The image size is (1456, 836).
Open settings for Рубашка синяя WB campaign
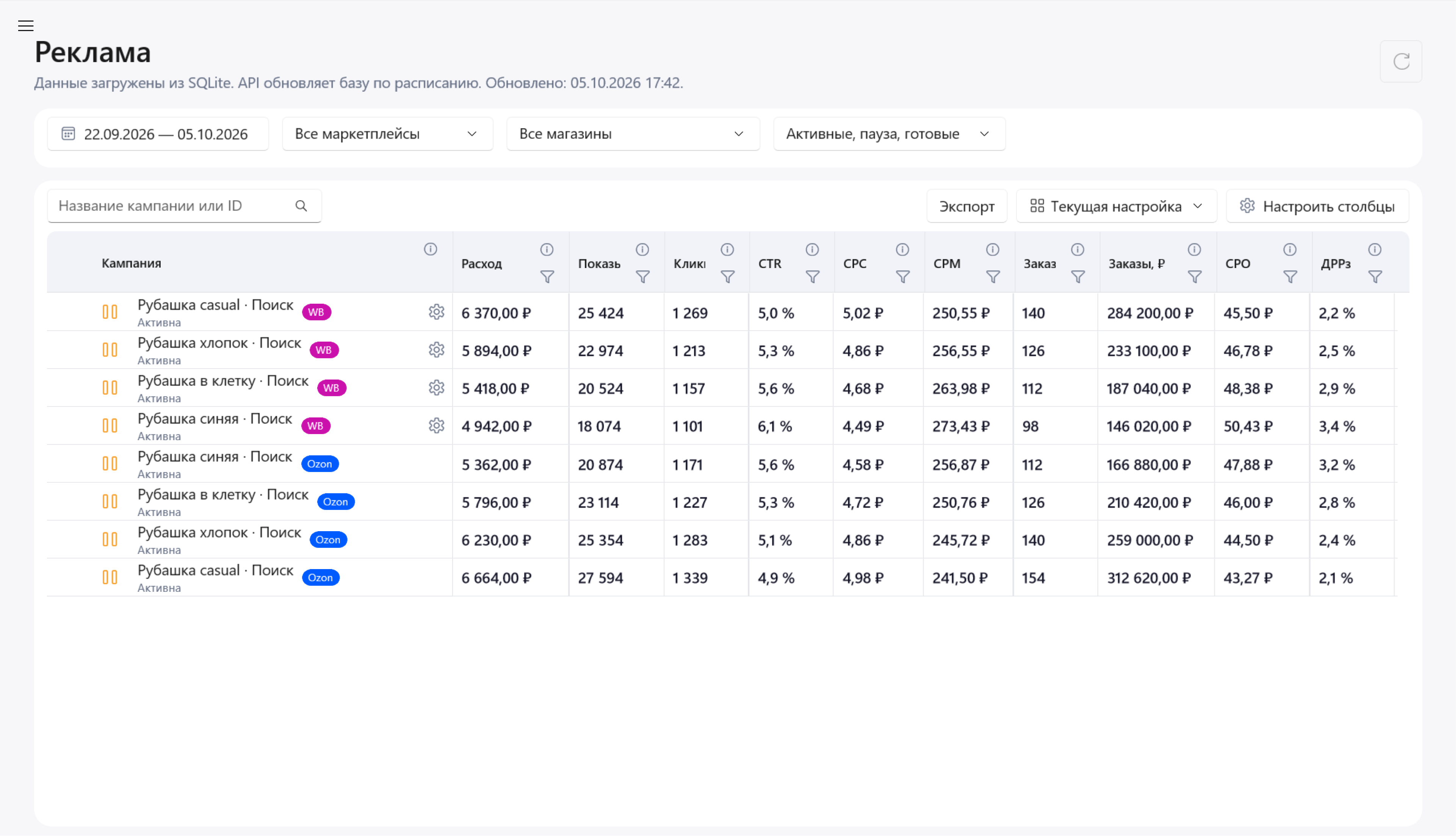click(x=437, y=425)
